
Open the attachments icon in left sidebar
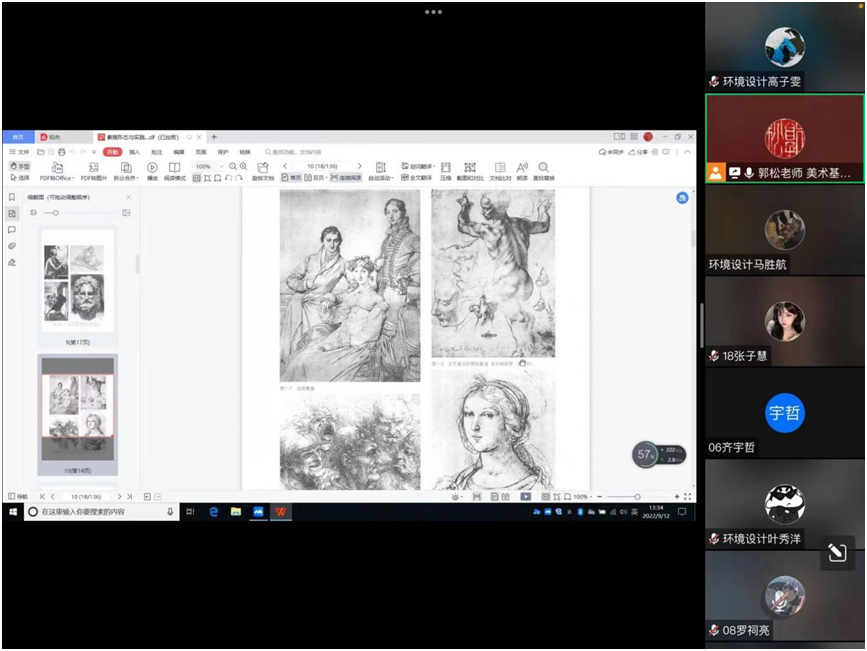(12, 246)
